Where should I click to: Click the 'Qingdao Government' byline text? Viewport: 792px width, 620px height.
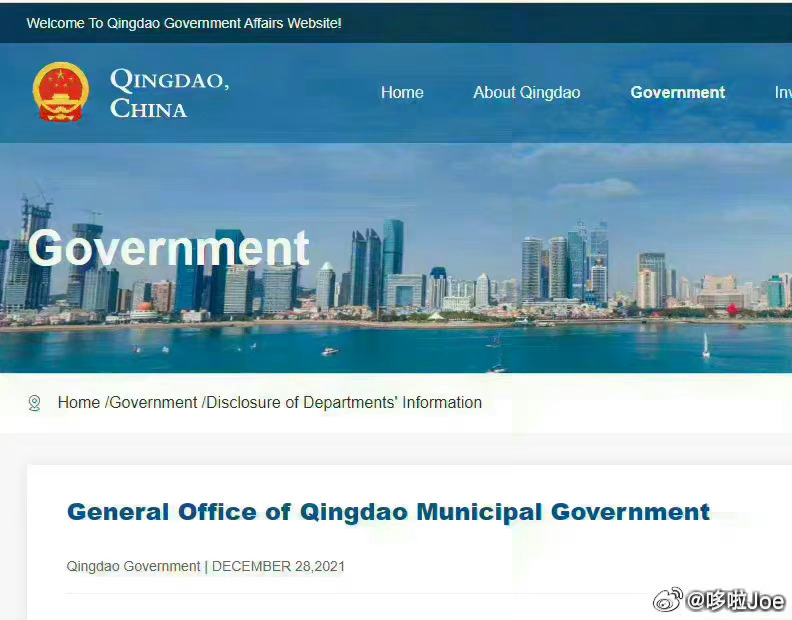point(133,566)
